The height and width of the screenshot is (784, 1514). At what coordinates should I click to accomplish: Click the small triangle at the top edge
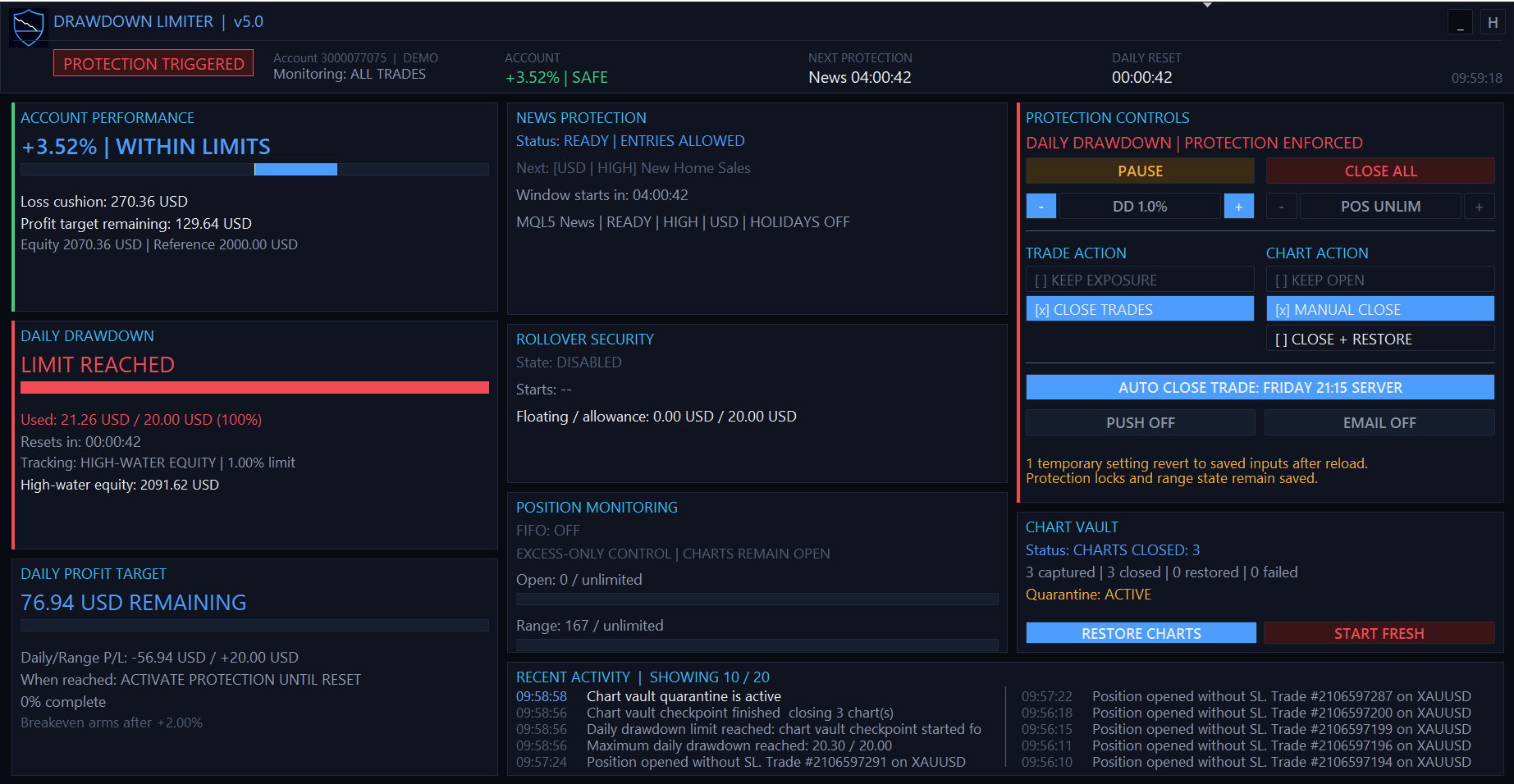coord(1207,5)
